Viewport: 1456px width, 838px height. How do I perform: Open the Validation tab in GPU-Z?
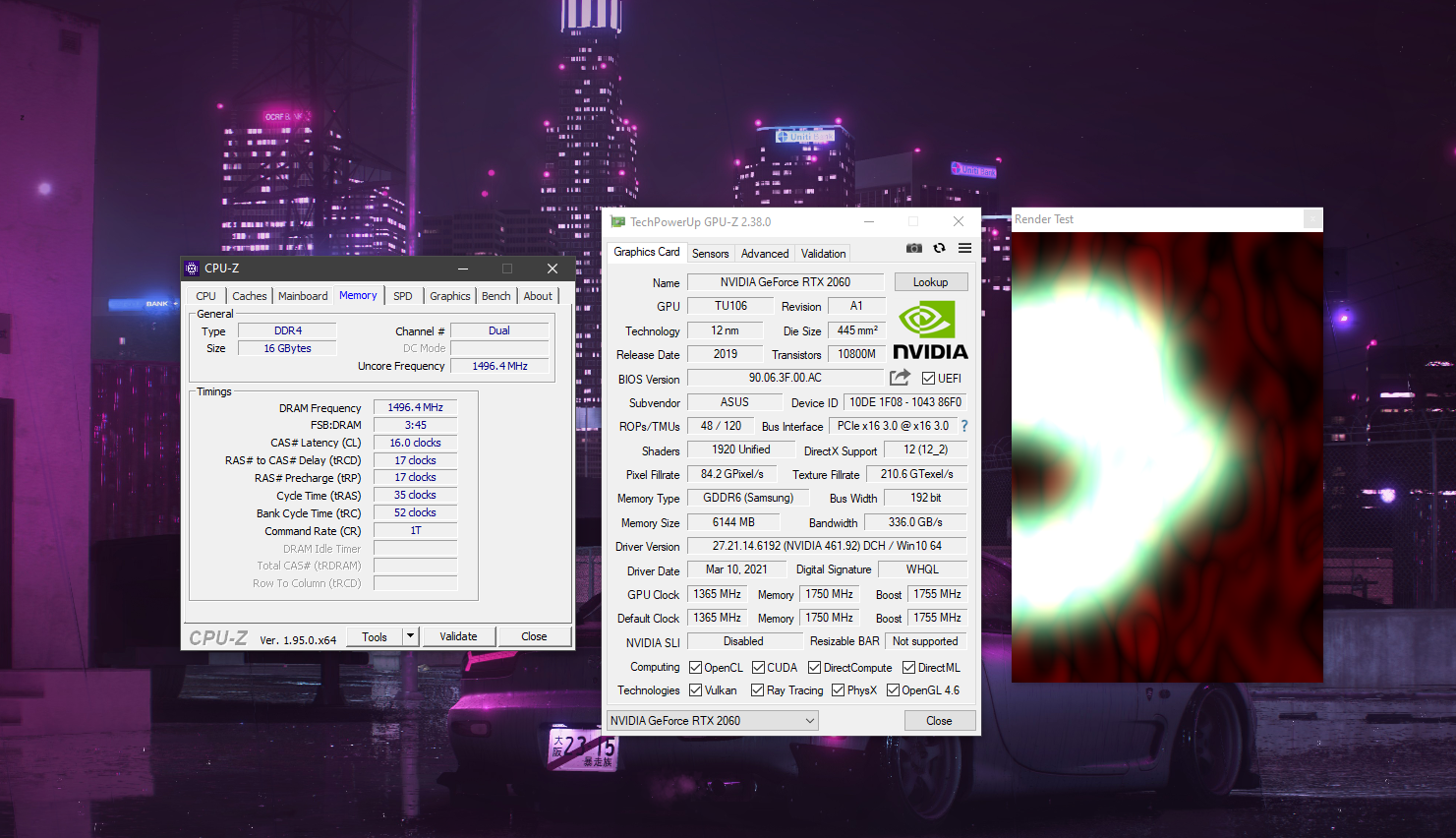point(823,254)
